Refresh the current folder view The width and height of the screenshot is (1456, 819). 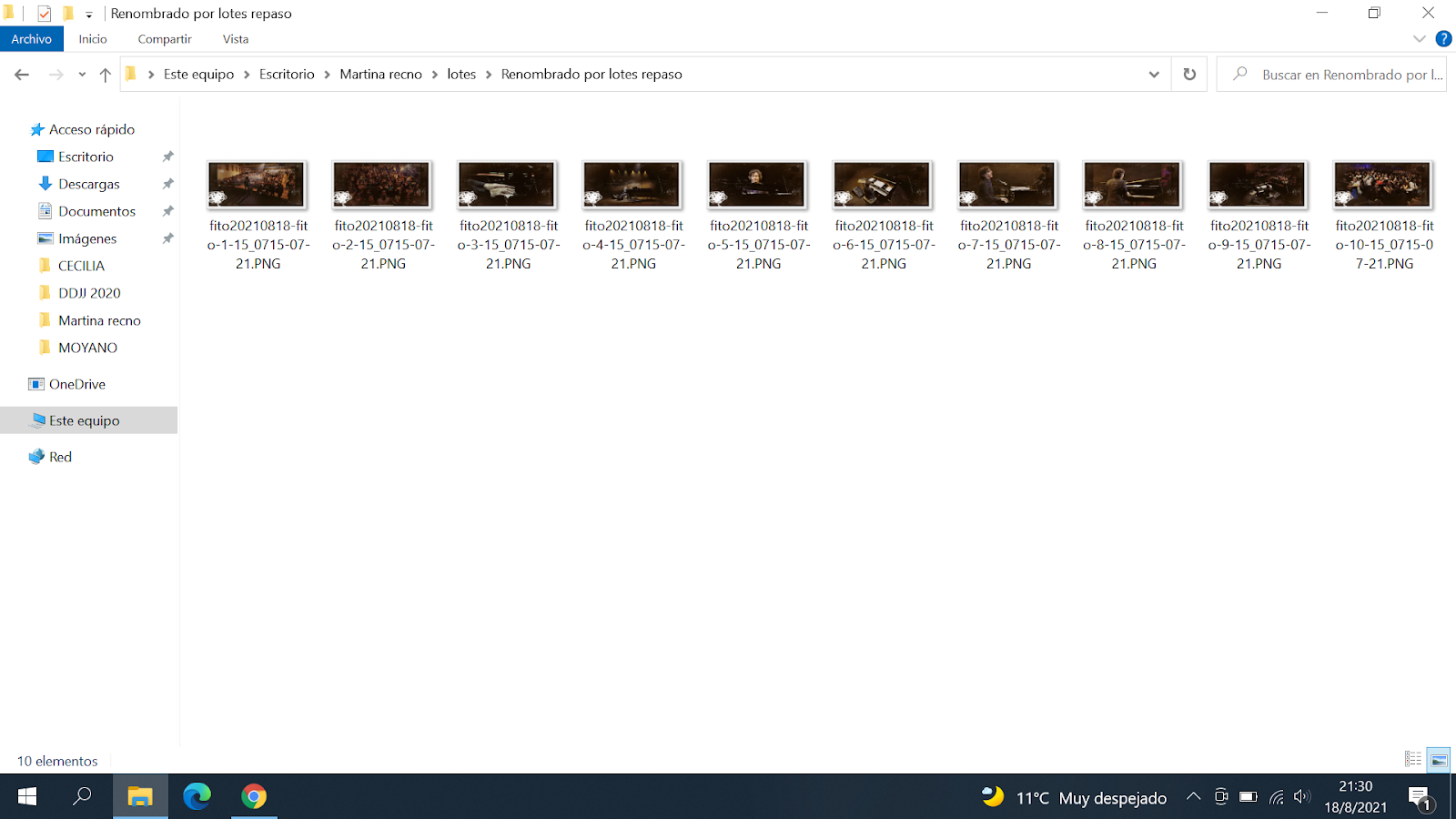(1189, 75)
